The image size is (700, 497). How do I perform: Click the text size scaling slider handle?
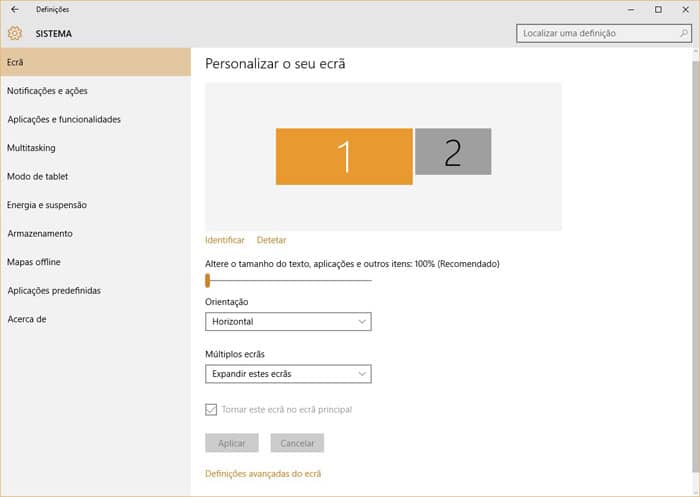pos(208,280)
